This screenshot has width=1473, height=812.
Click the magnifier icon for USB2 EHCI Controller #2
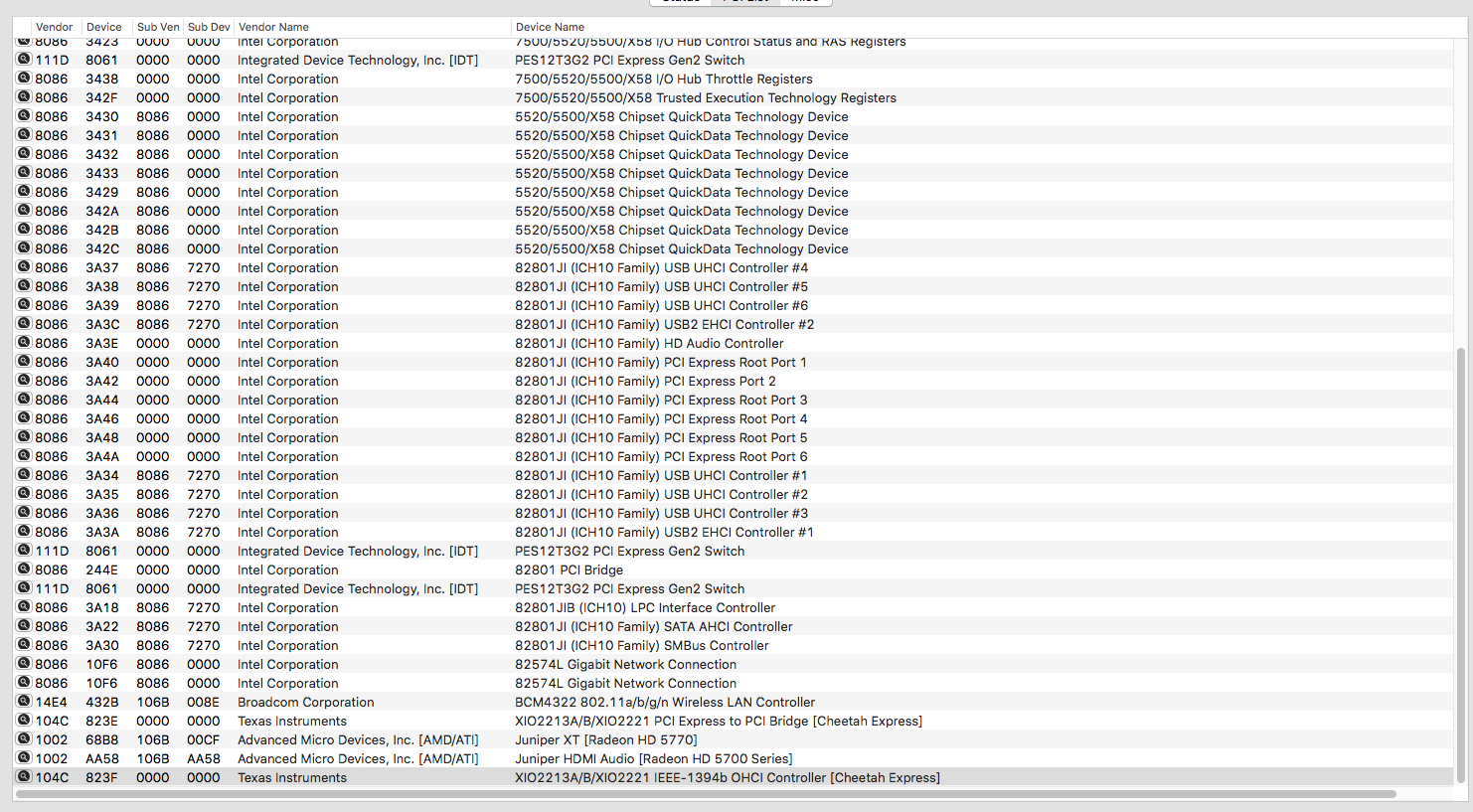click(x=24, y=323)
